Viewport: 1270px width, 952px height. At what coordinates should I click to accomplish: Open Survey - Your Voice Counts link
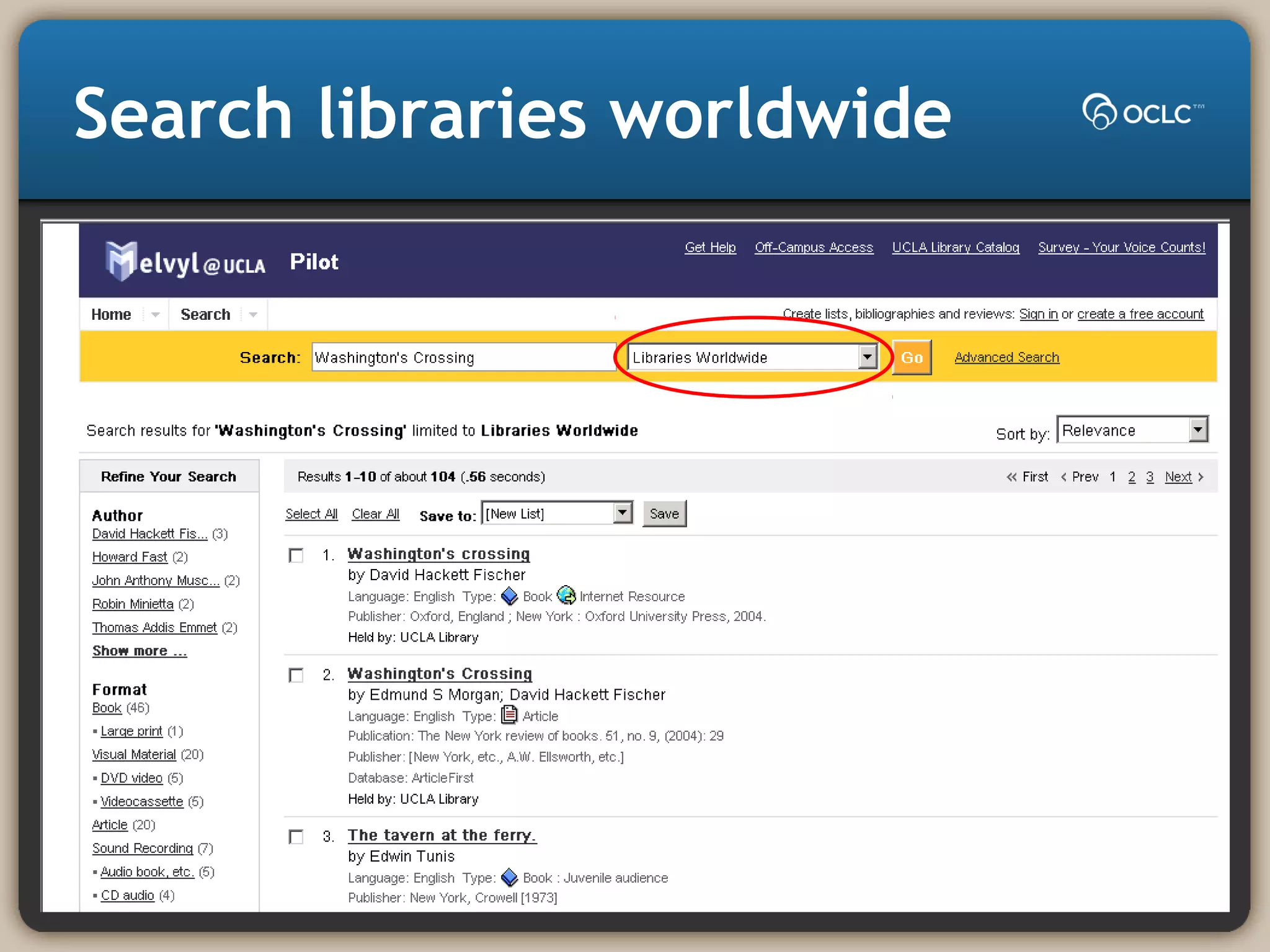(1122, 247)
